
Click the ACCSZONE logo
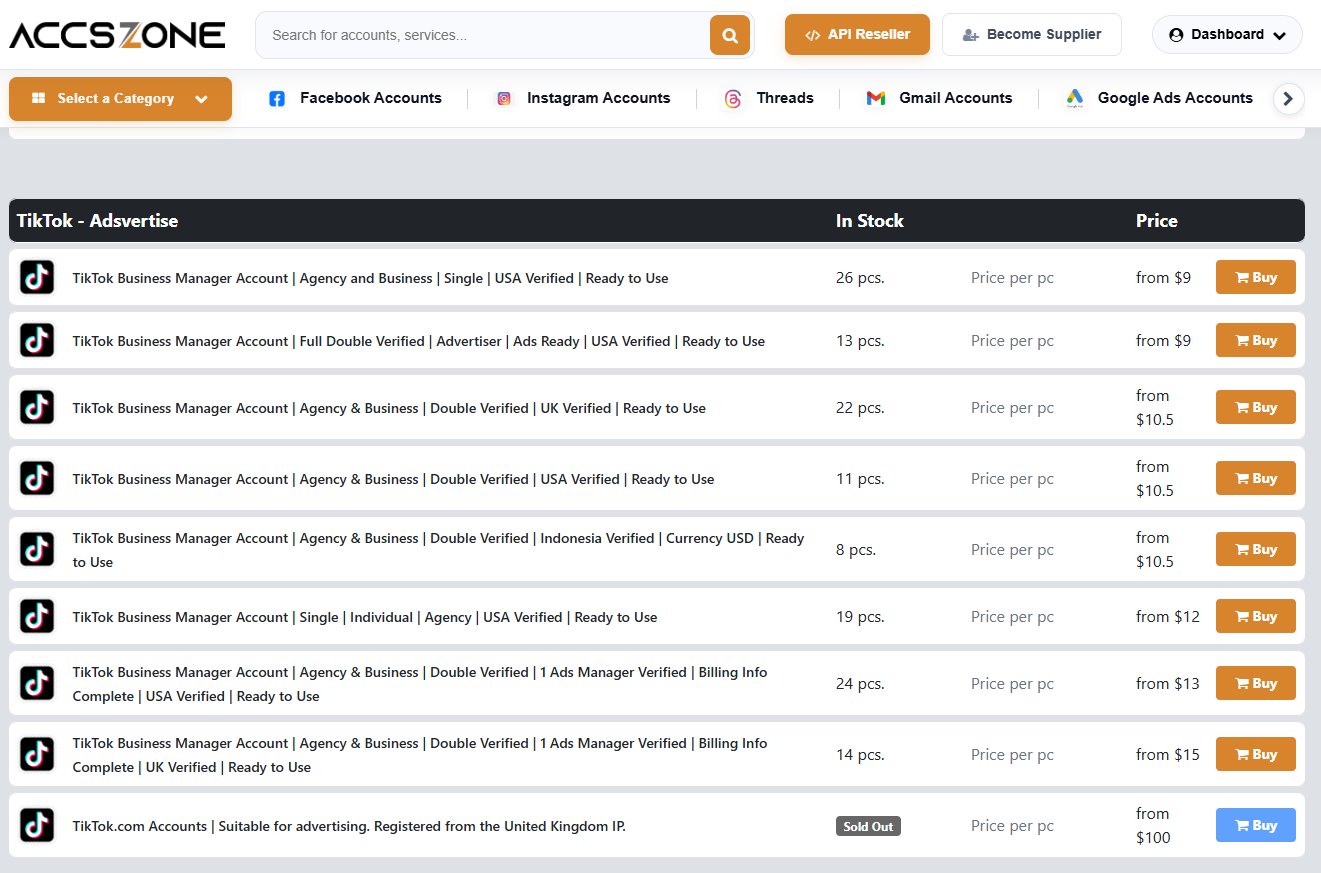click(x=117, y=35)
